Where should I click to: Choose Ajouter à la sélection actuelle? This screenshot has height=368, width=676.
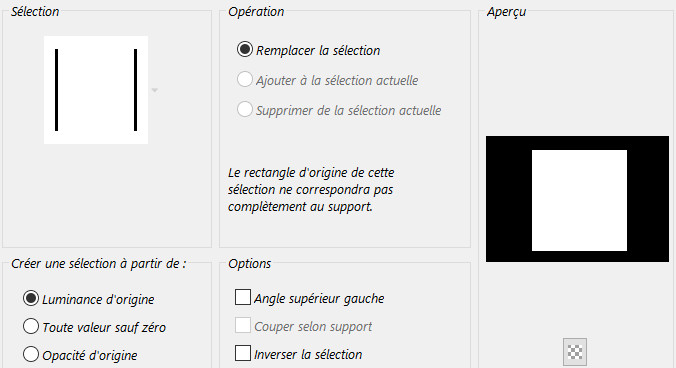coord(244,80)
